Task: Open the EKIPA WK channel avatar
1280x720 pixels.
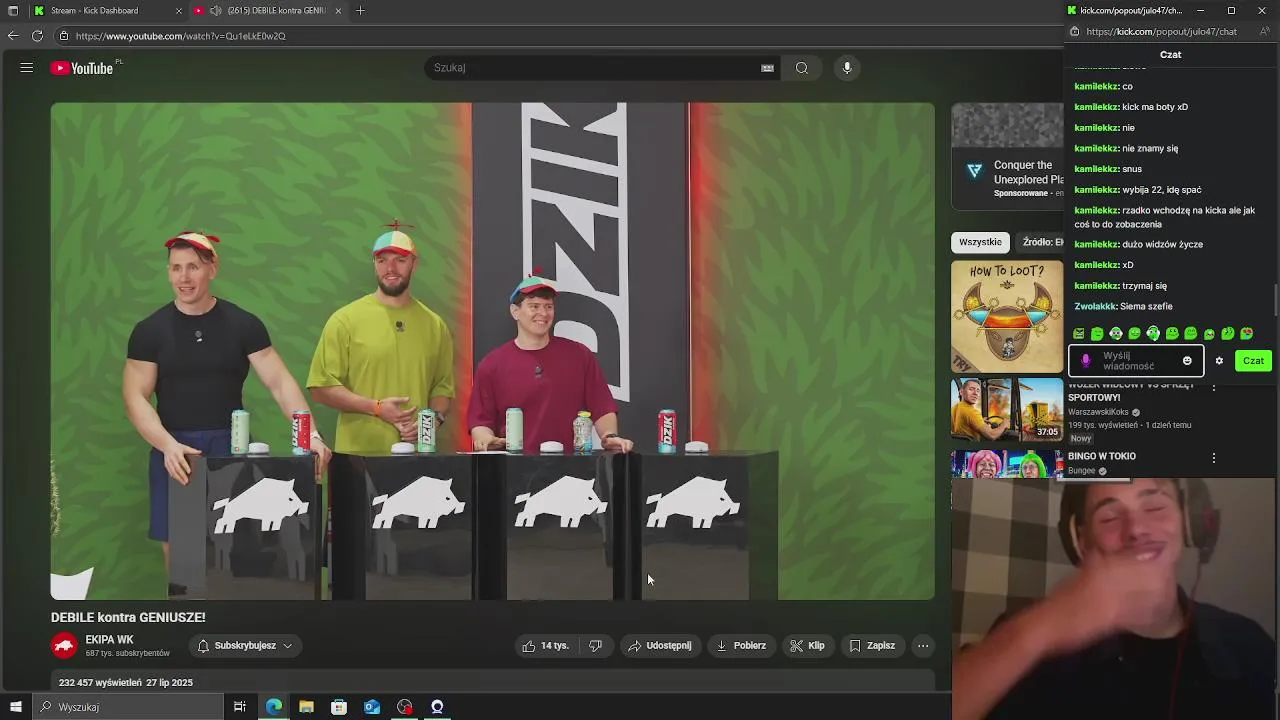Action: 65,646
